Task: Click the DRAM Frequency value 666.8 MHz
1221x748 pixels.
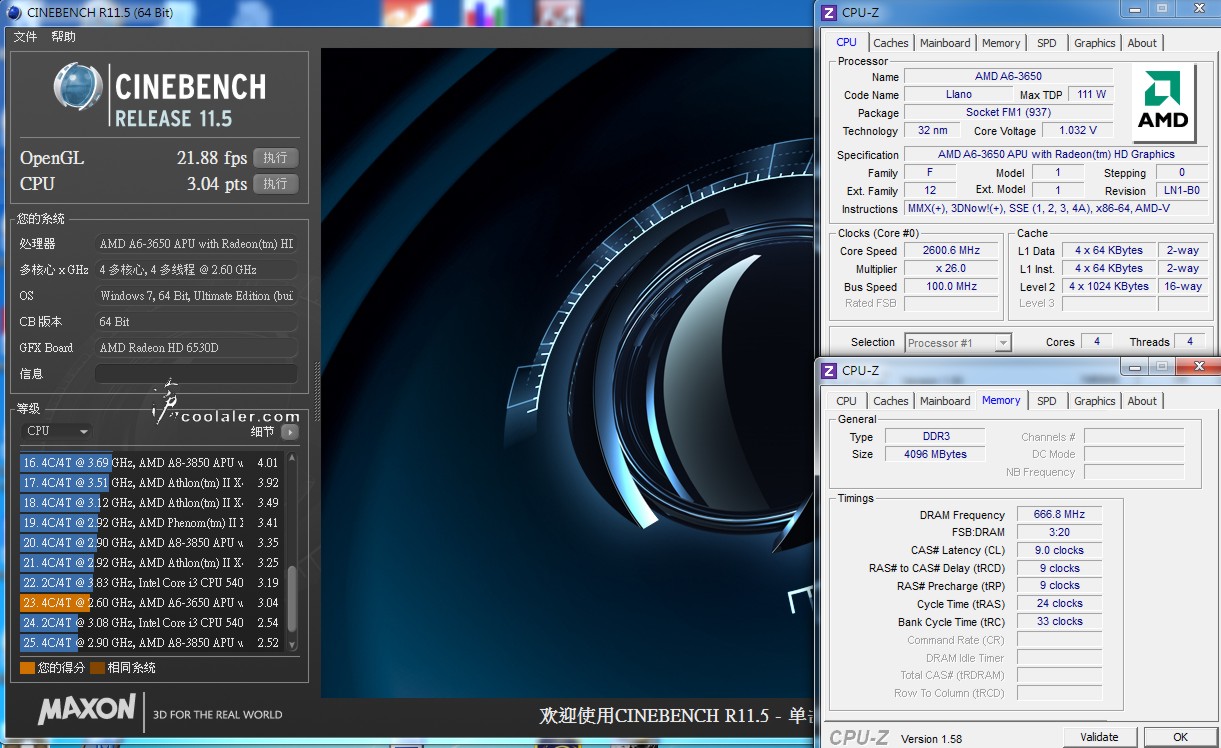Action: point(1059,515)
